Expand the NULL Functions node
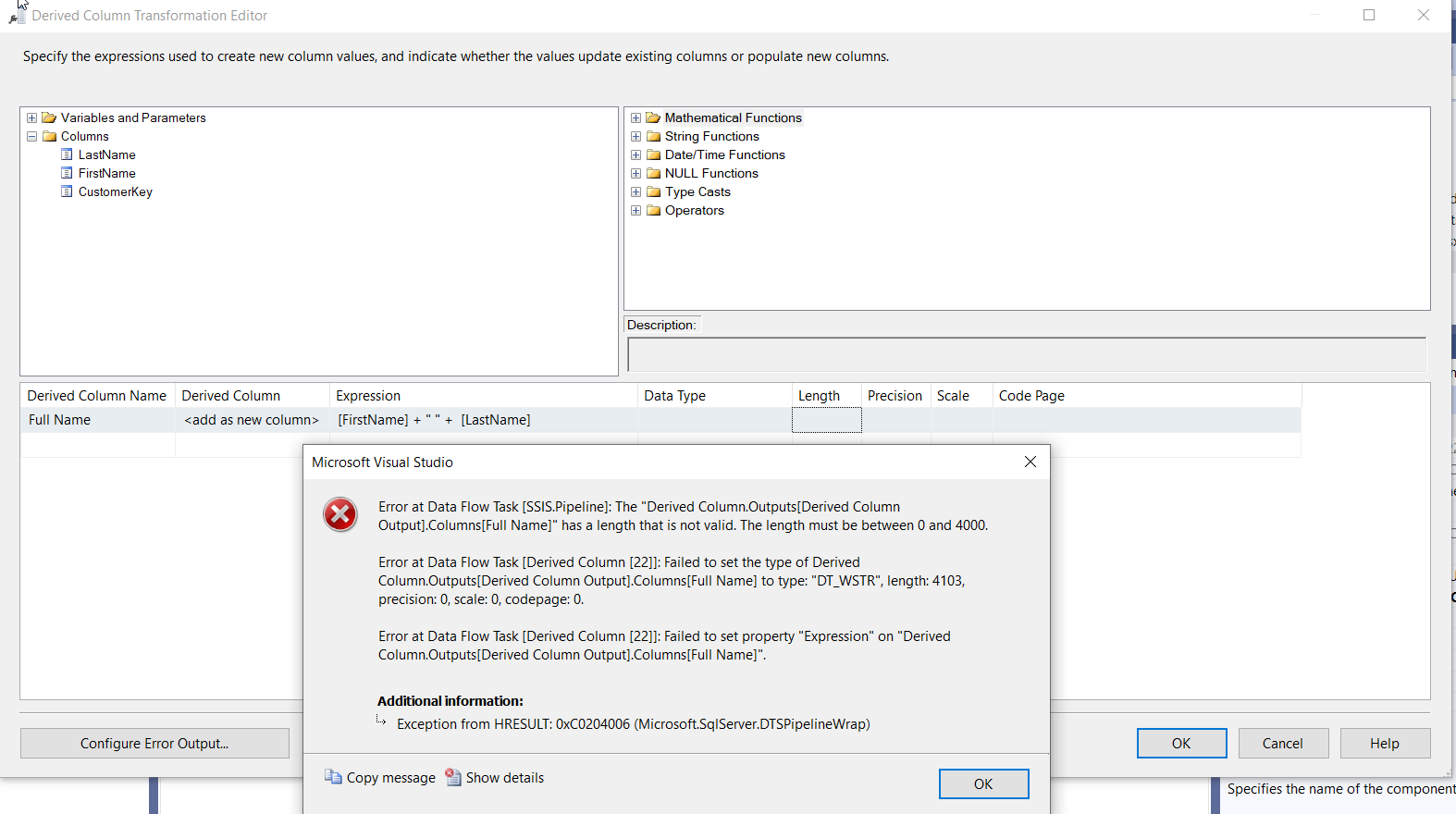The height and width of the screenshot is (814, 1456). [x=635, y=173]
